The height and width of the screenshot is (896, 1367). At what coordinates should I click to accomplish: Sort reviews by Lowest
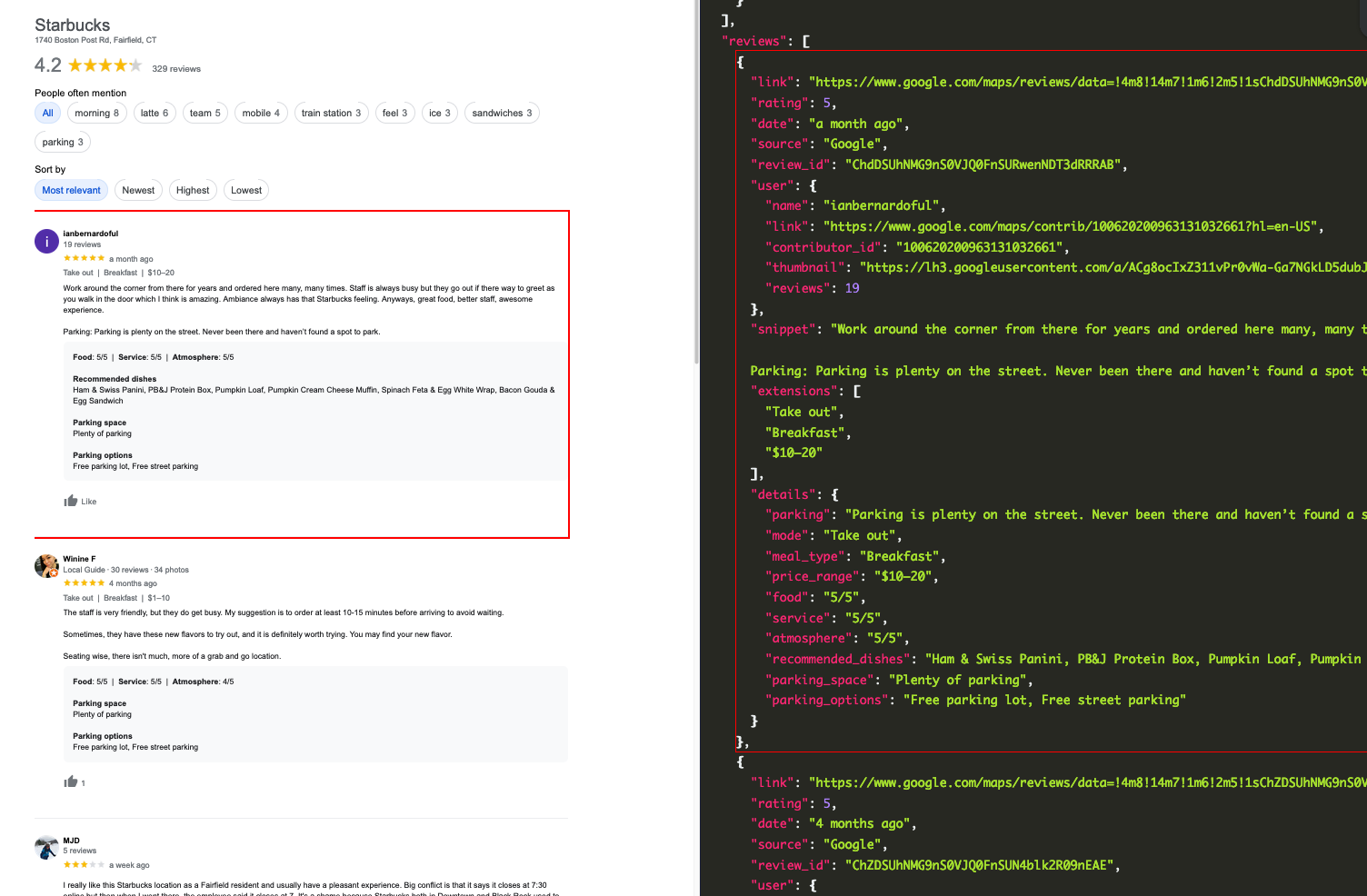tap(246, 190)
